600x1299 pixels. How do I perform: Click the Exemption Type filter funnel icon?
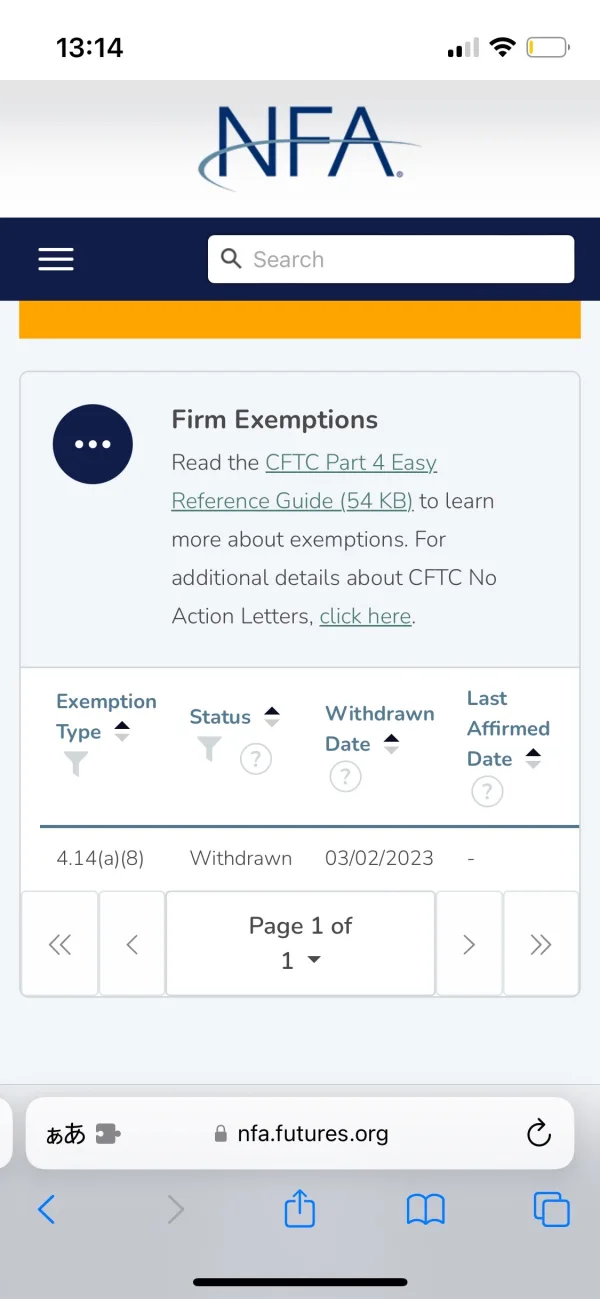pos(75,765)
